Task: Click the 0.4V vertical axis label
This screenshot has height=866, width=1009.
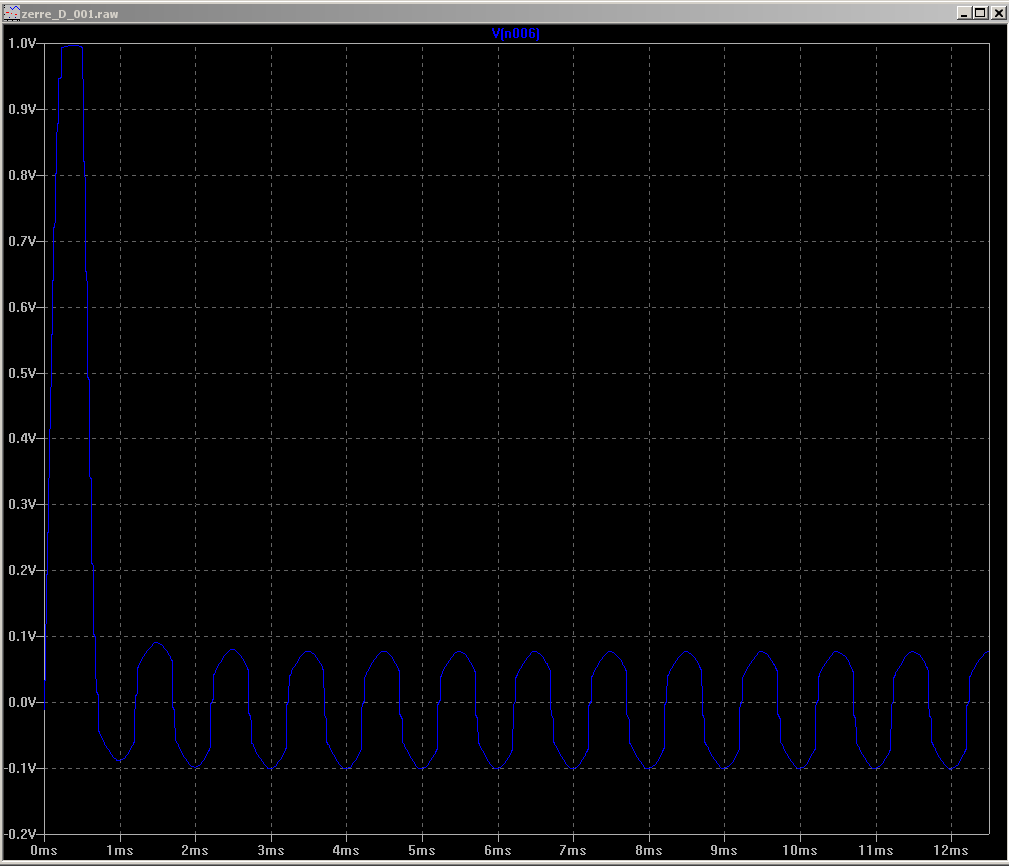Action: pos(22,438)
